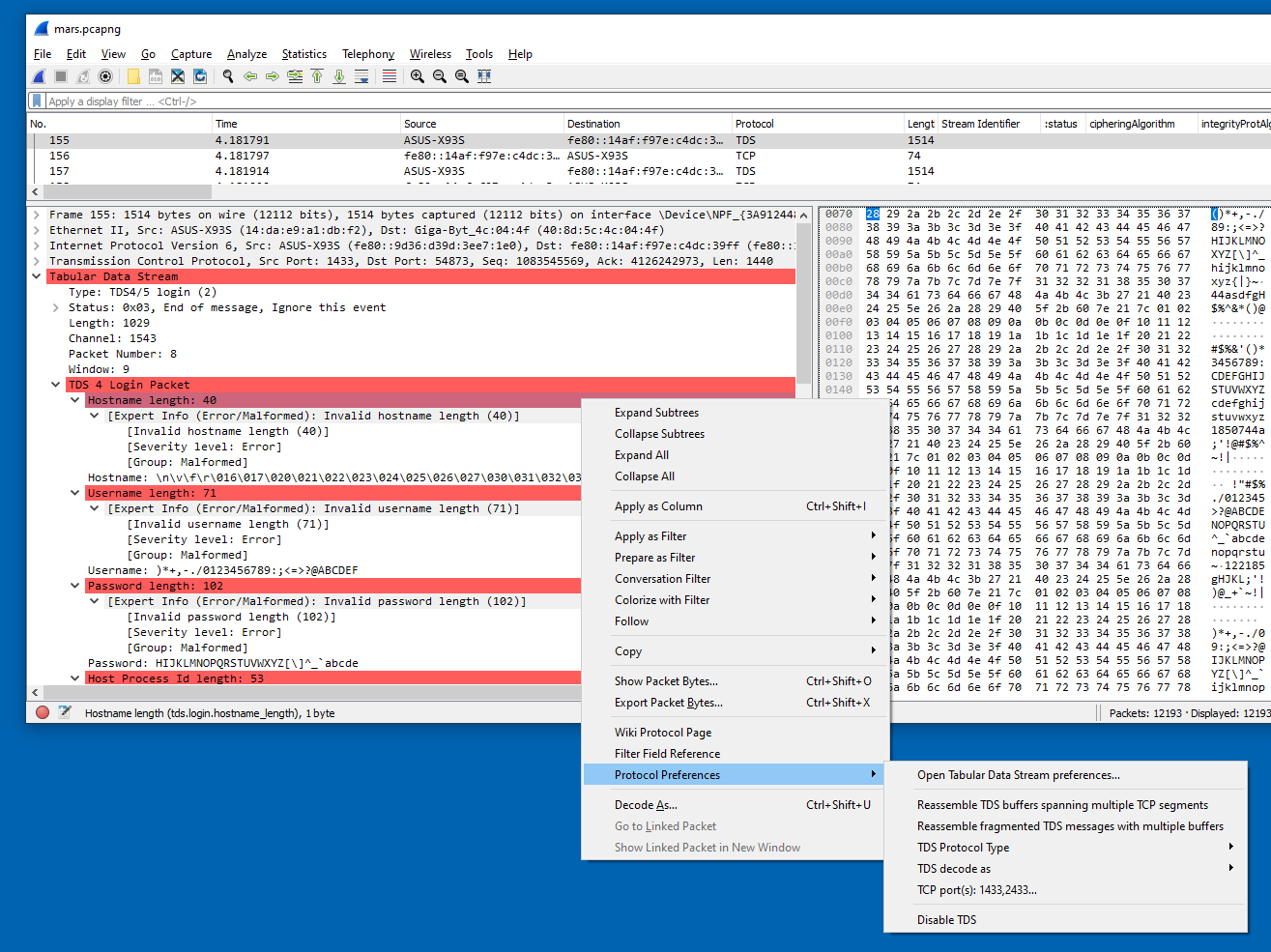1271x952 pixels.
Task: Reload this capture file icon
Action: tap(200, 76)
